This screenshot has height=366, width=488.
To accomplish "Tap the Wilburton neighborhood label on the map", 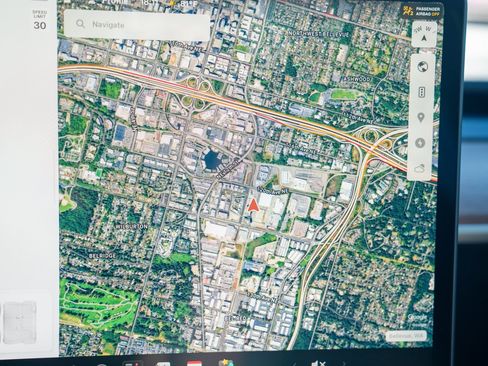I will (x=132, y=226).
